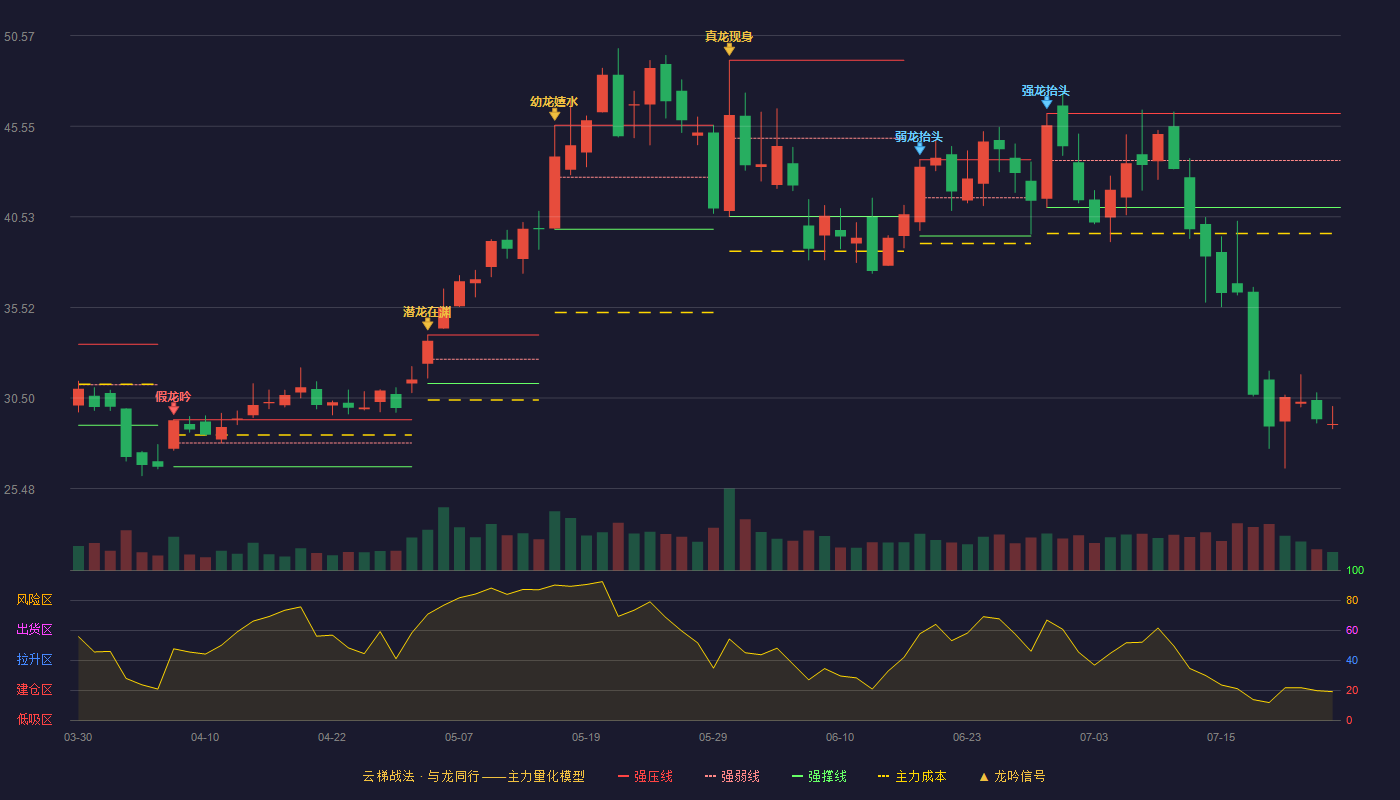This screenshot has width=1400, height=800.
Task: Click the 07-15 date axis label
Action: click(x=1221, y=737)
